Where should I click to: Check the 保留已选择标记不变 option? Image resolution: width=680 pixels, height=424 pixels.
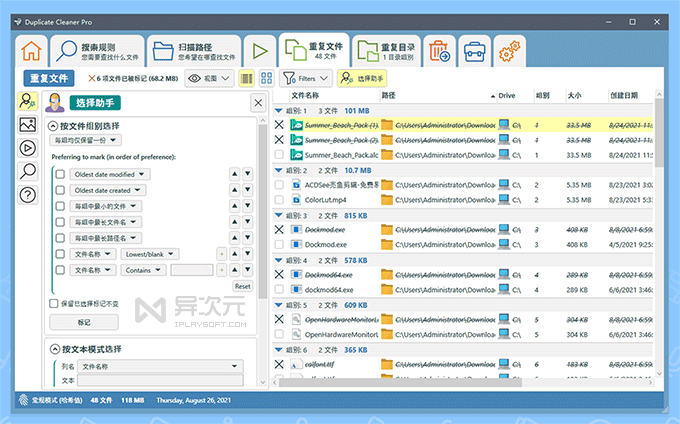tap(54, 303)
